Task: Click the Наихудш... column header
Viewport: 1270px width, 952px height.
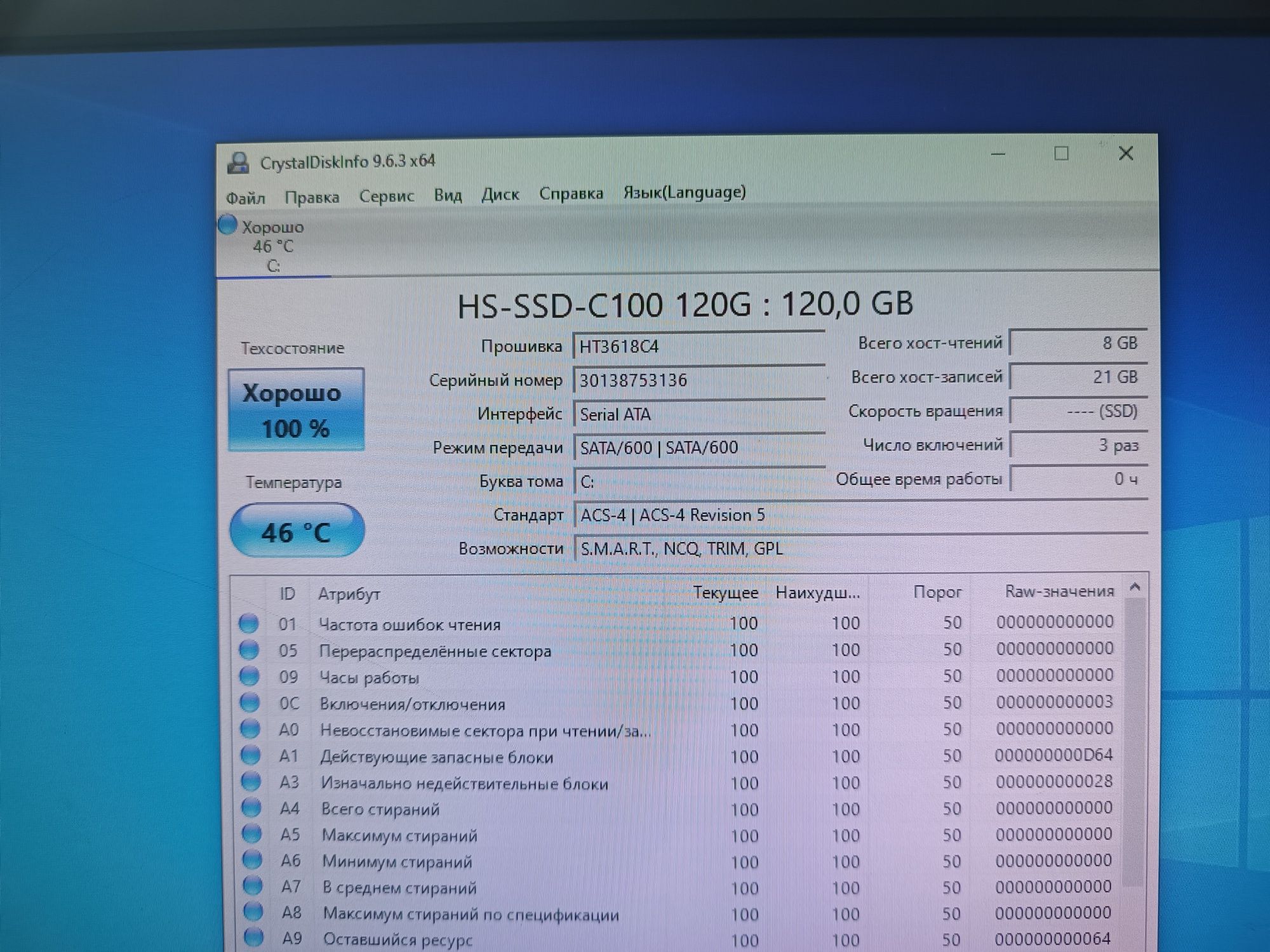Action: 817,592
